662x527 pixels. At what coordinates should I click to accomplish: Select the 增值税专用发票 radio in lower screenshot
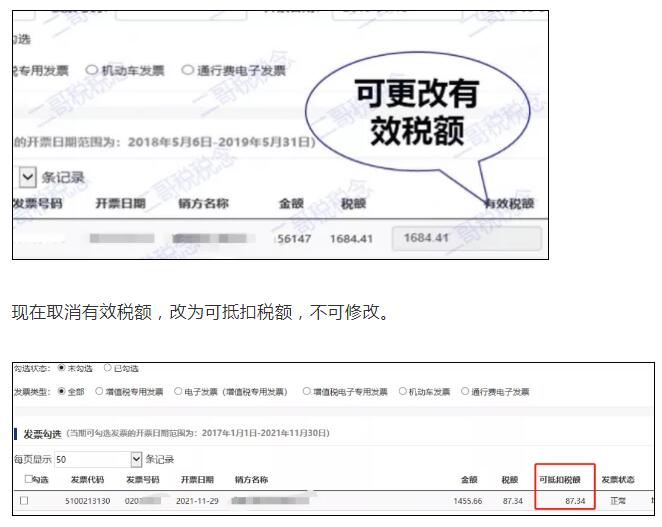coord(99,391)
